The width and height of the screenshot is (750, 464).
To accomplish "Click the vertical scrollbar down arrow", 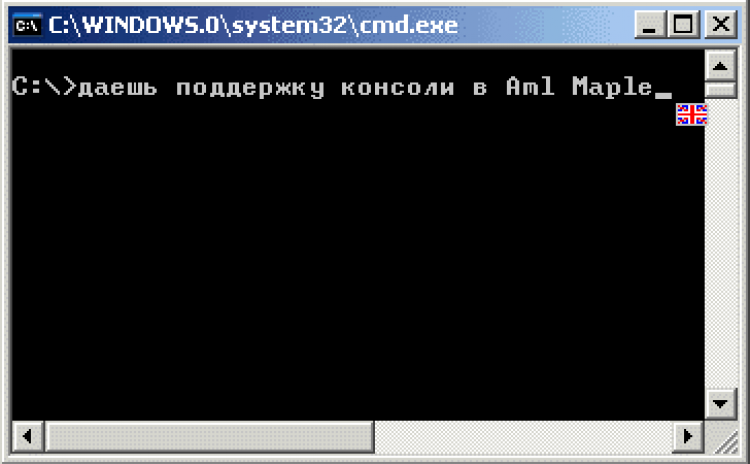I will [720, 404].
